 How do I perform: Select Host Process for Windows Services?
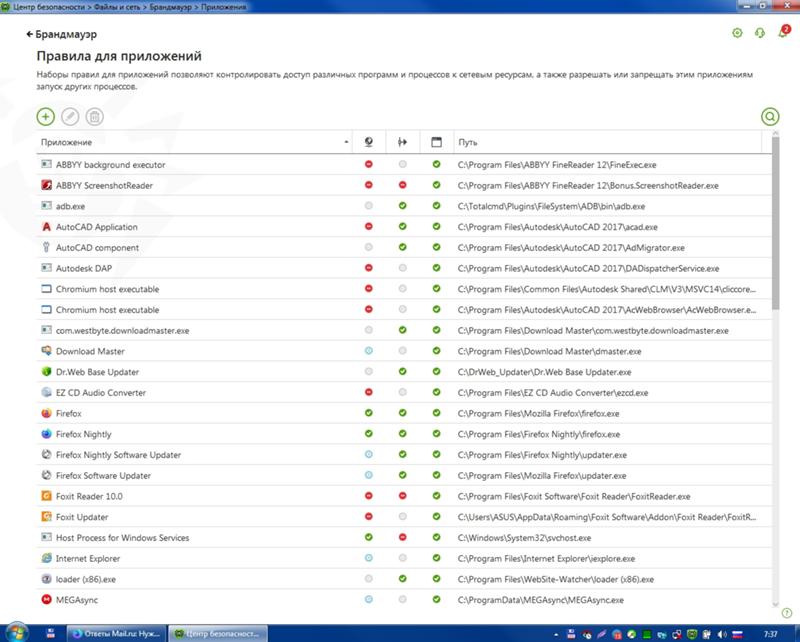click(x=404, y=538)
